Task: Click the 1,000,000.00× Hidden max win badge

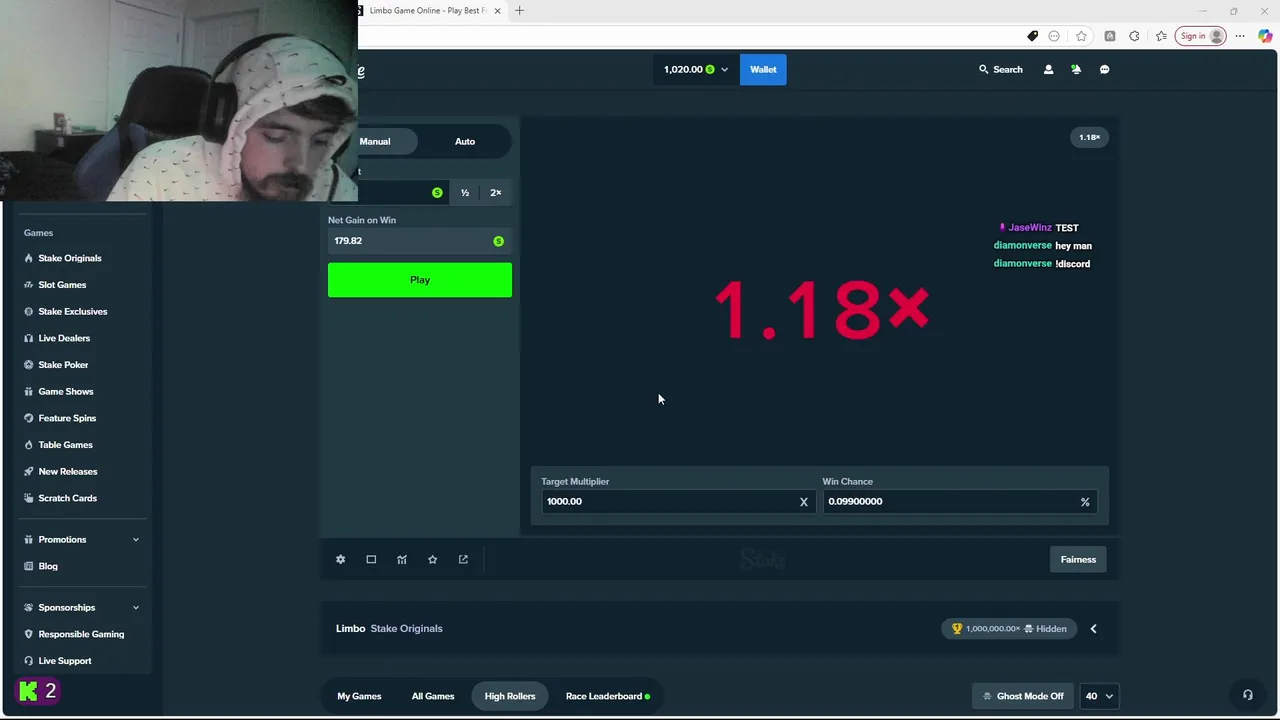Action: pyautogui.click(x=1010, y=629)
